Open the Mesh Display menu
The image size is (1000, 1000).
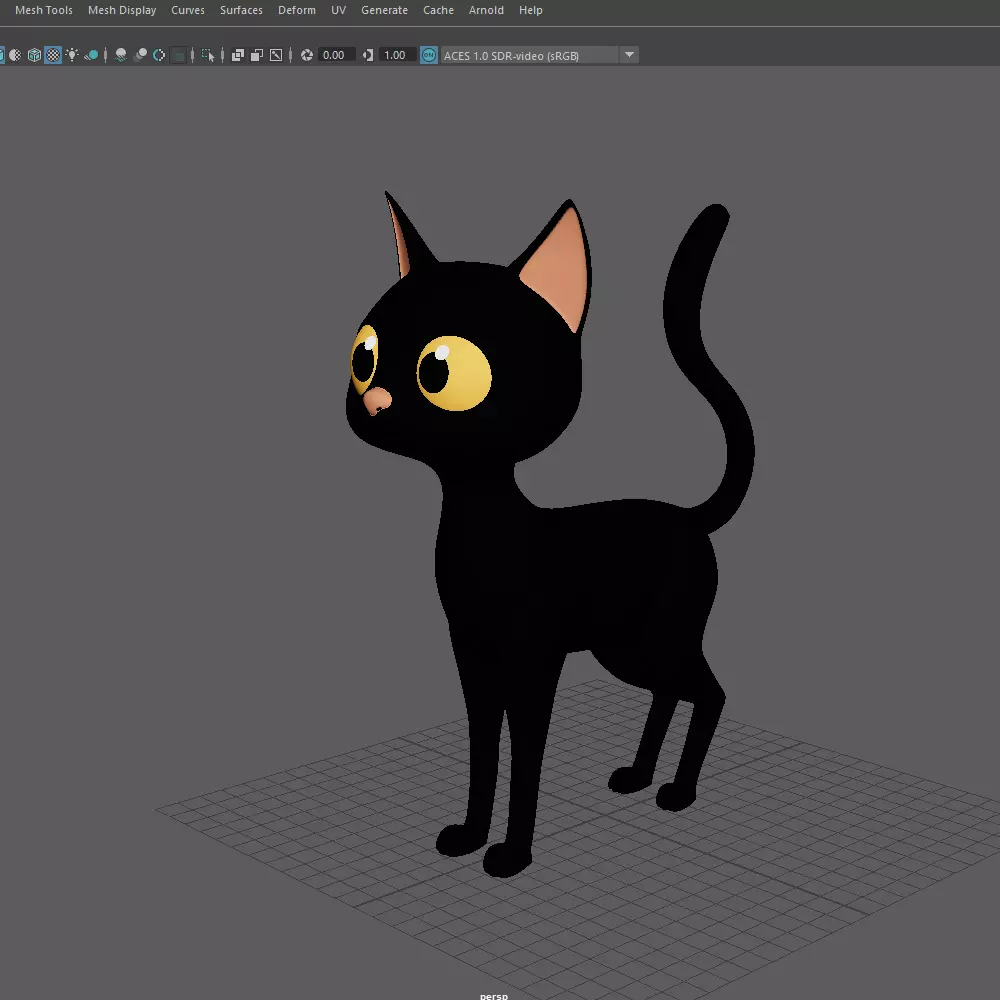click(122, 10)
